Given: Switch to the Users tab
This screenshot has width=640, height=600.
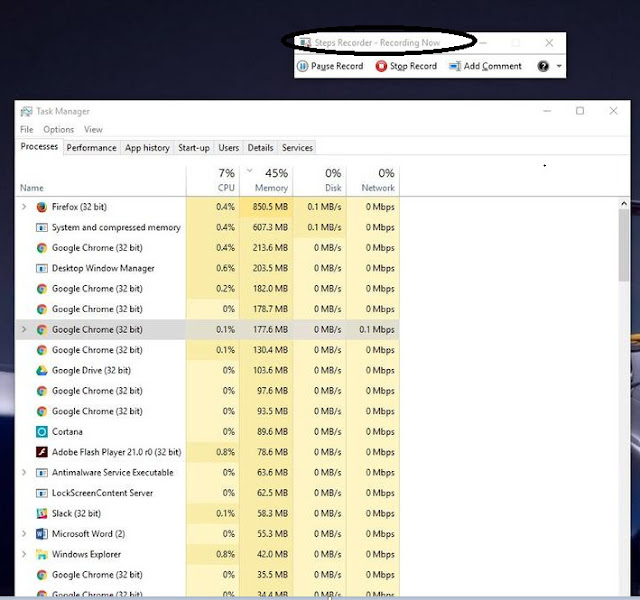Looking at the screenshot, I should [x=229, y=148].
